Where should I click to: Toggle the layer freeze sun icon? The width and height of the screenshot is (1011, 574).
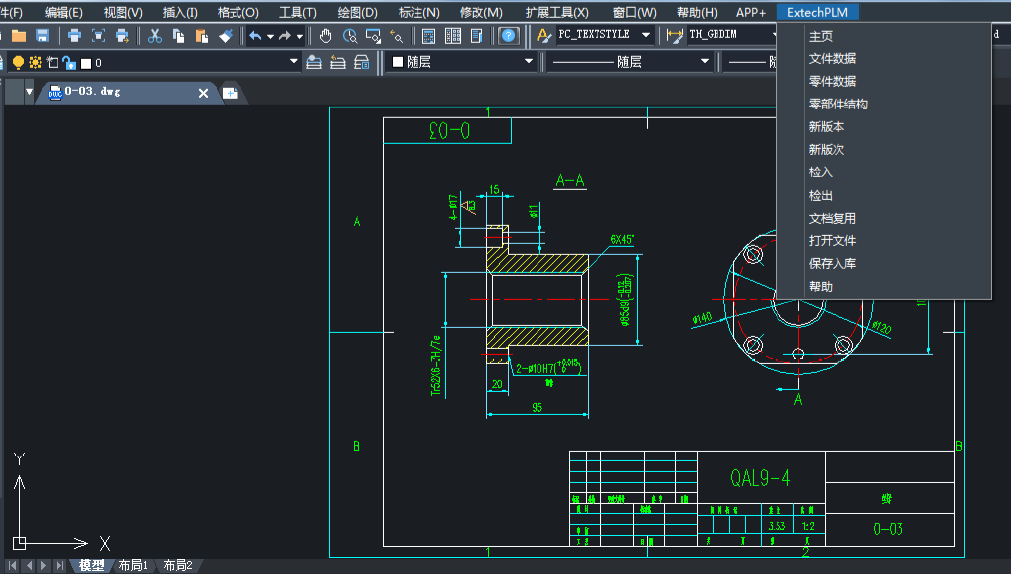point(35,63)
